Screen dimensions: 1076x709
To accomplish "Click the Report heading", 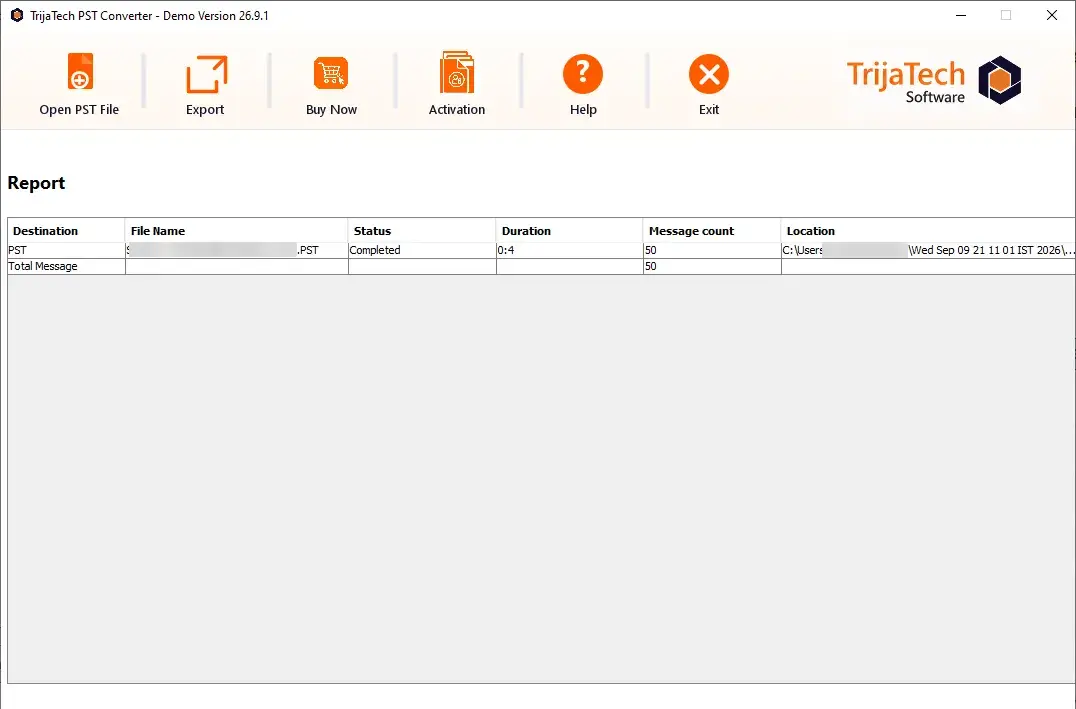I will click(36, 183).
